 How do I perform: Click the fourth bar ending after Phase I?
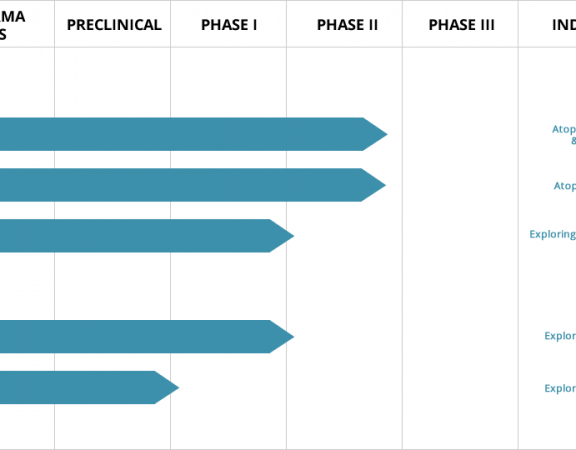point(147,336)
